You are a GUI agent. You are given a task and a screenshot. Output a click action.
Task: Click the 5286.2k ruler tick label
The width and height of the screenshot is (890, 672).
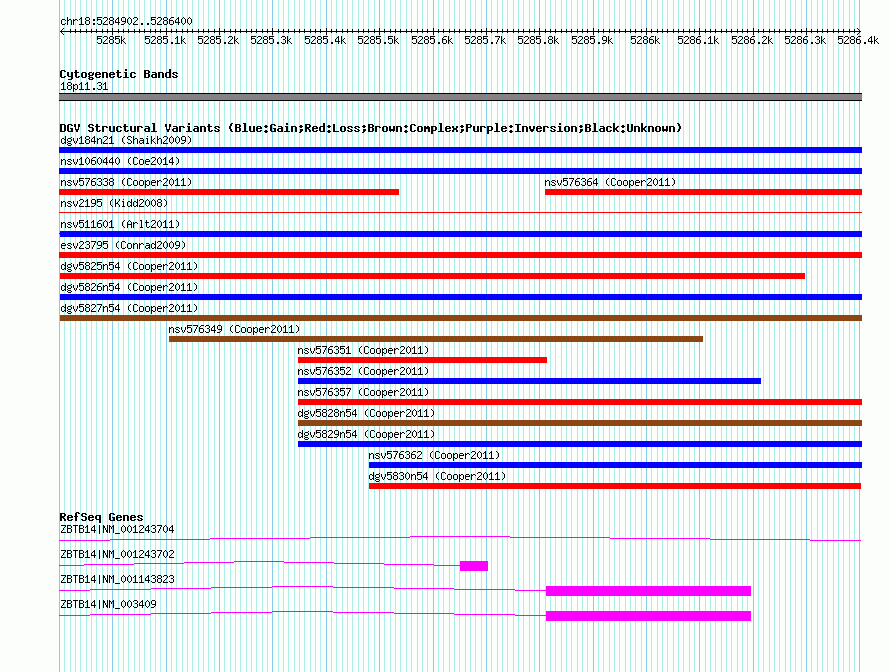(x=752, y=40)
